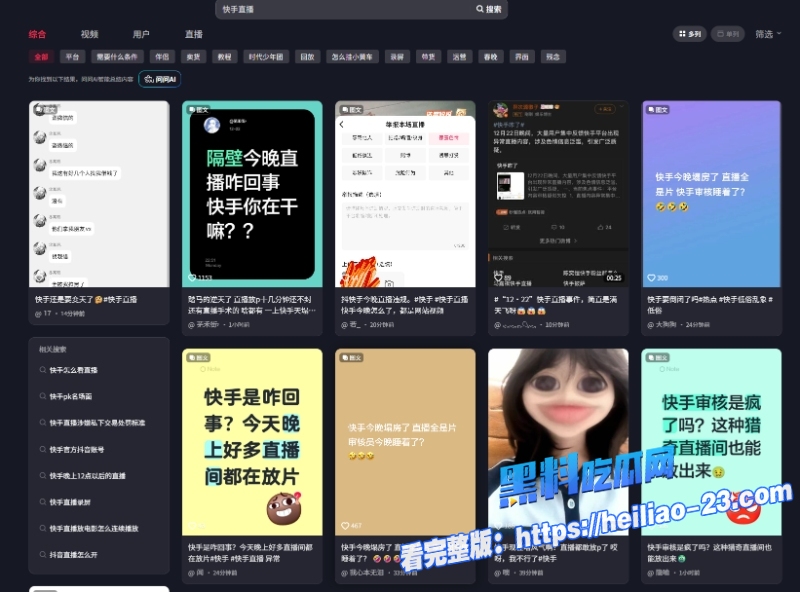Click the 问问AI button
Viewport: 800px width, 592px height.
coord(160,79)
